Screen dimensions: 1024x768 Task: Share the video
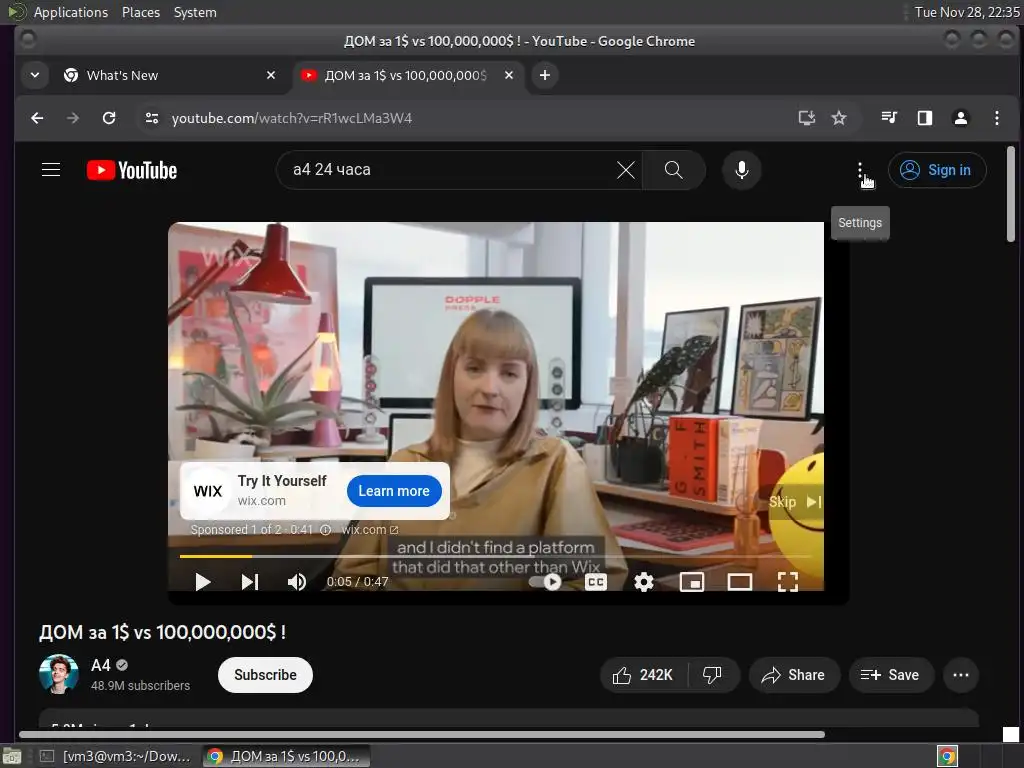(x=793, y=675)
